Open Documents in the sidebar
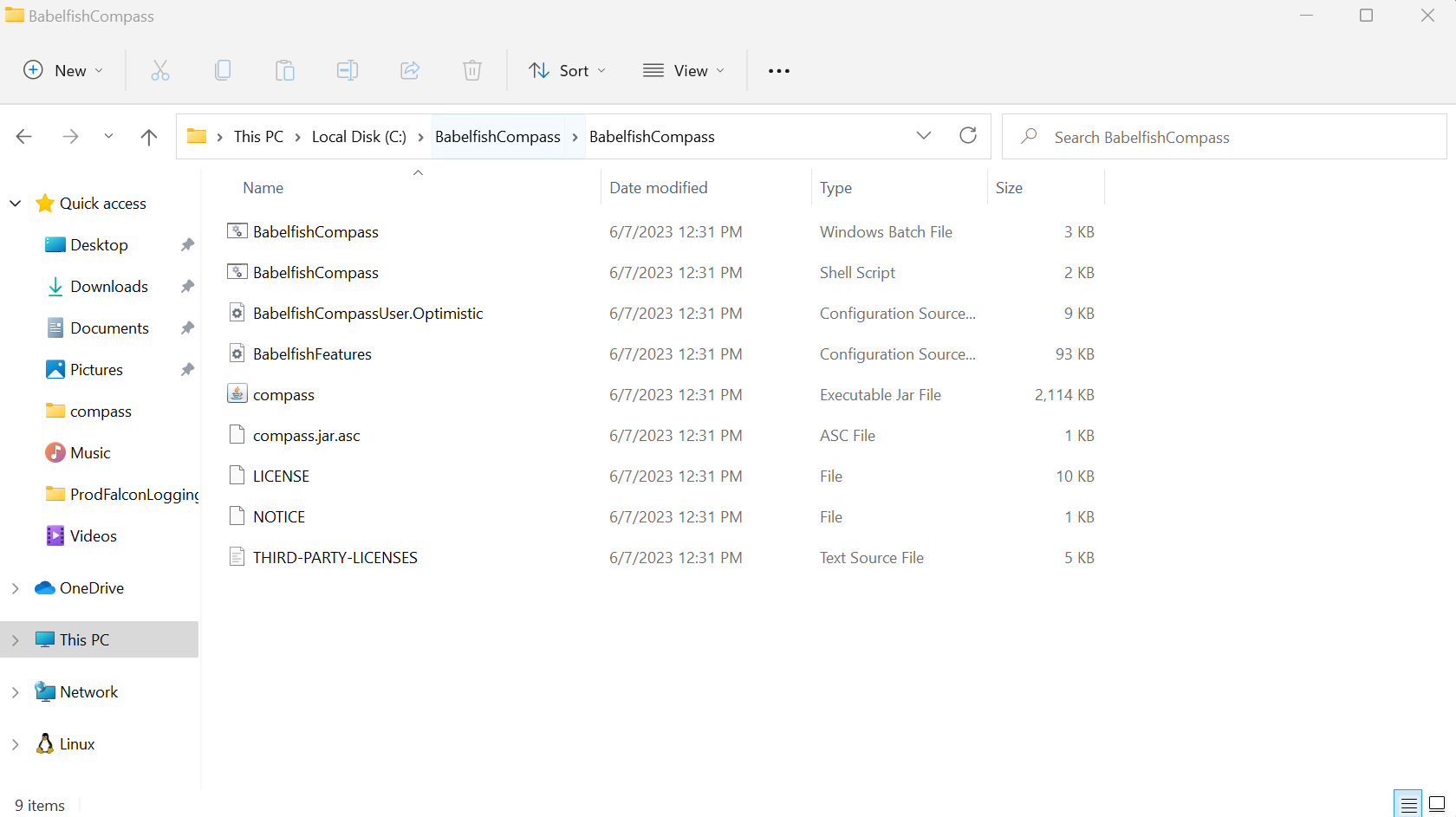The image size is (1456, 817). 109,328
